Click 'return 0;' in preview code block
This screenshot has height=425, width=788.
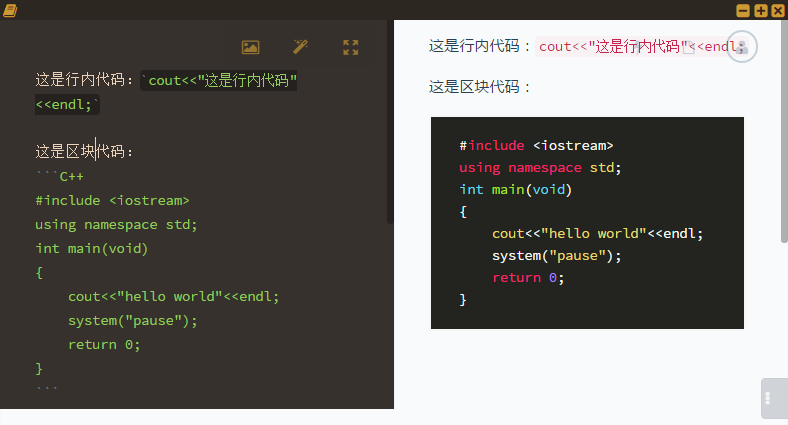coord(528,278)
